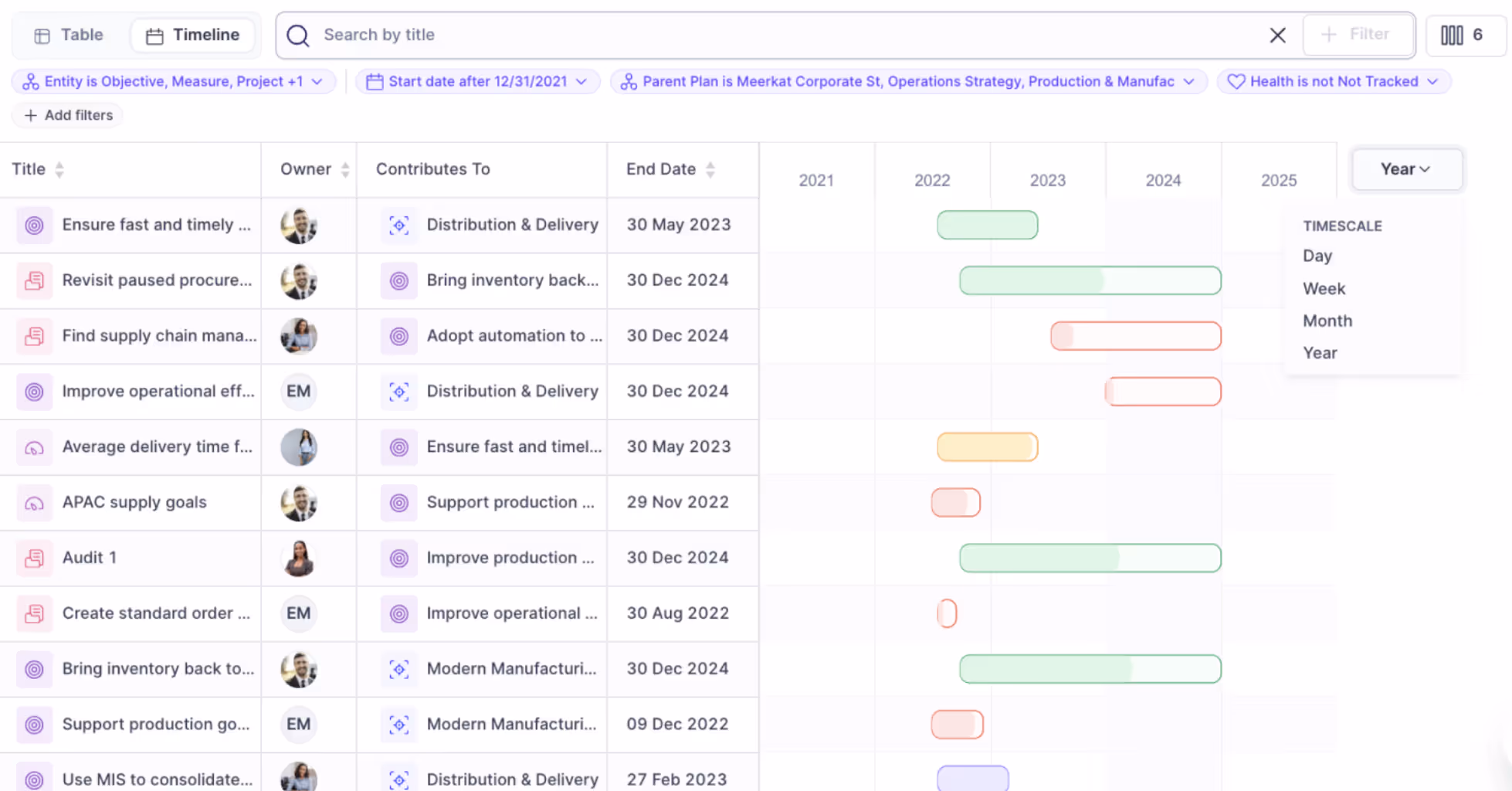Click the measure cloud icon for 'APAC supply goals'
The image size is (1512, 791).
(34, 502)
